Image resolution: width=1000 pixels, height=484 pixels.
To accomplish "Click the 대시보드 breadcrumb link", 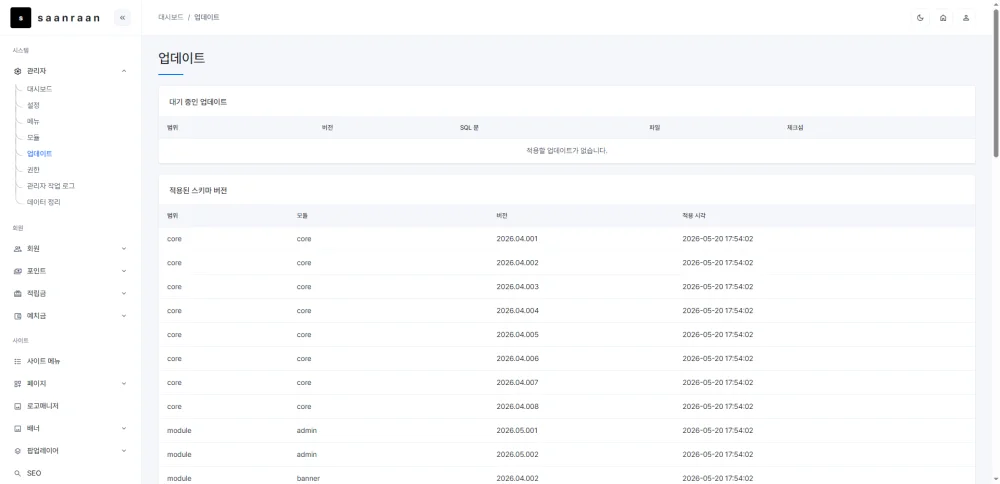I will click(170, 18).
